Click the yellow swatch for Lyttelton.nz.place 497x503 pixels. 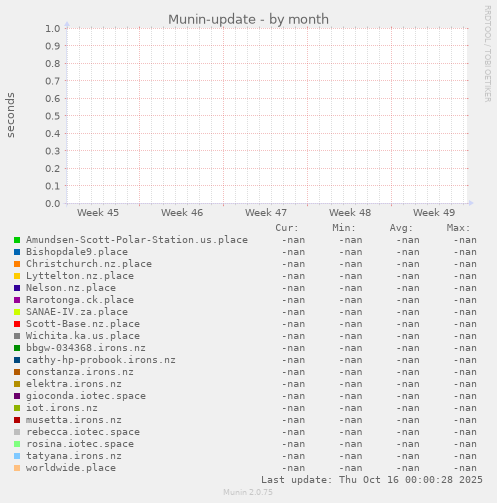(x=17, y=276)
